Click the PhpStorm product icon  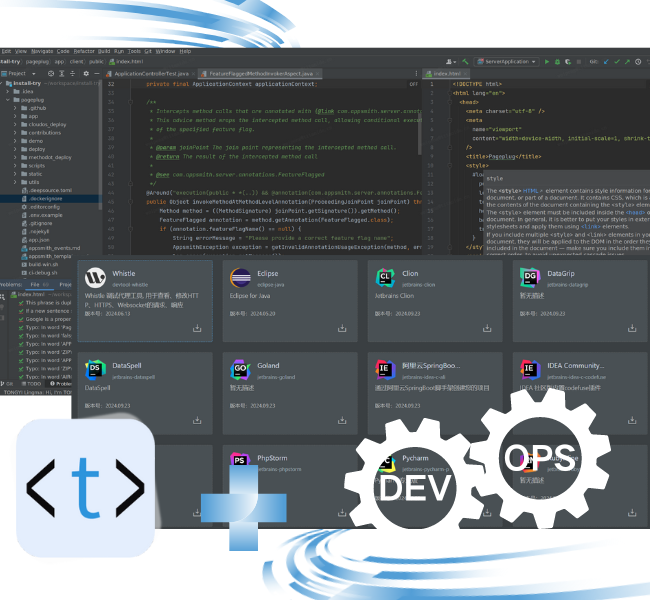(x=240, y=461)
